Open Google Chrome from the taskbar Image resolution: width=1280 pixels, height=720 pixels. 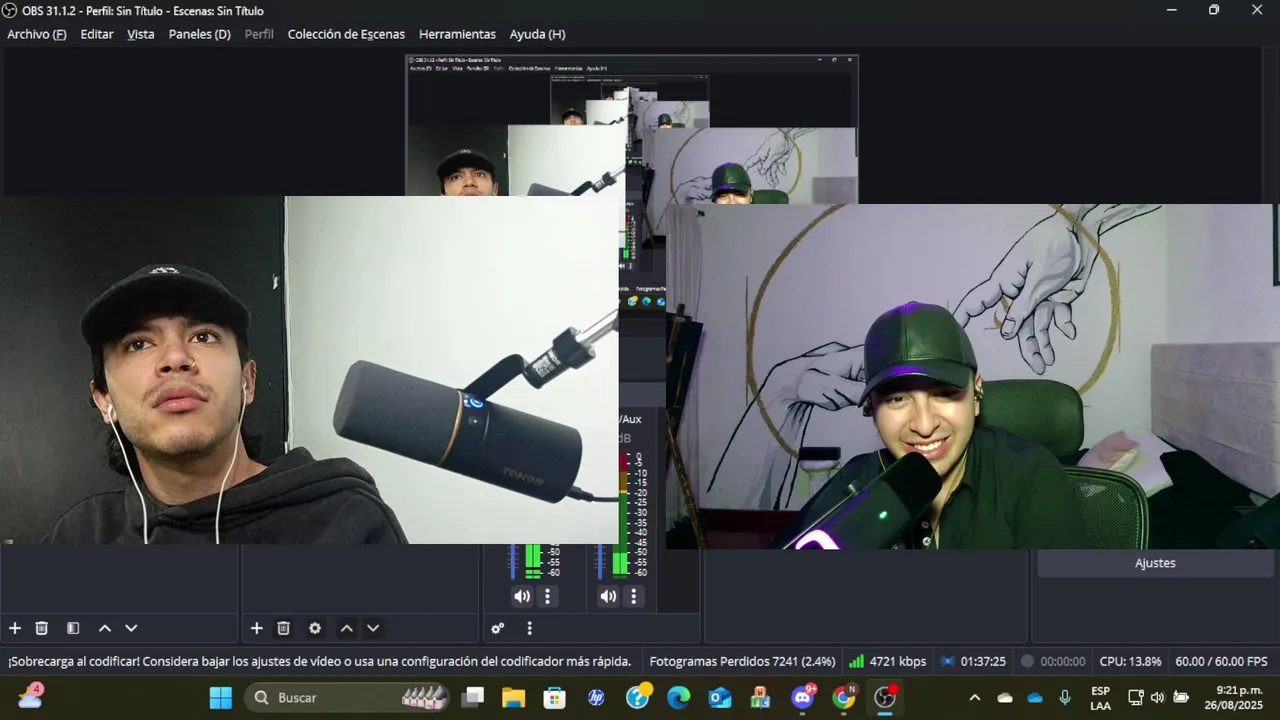tap(844, 697)
